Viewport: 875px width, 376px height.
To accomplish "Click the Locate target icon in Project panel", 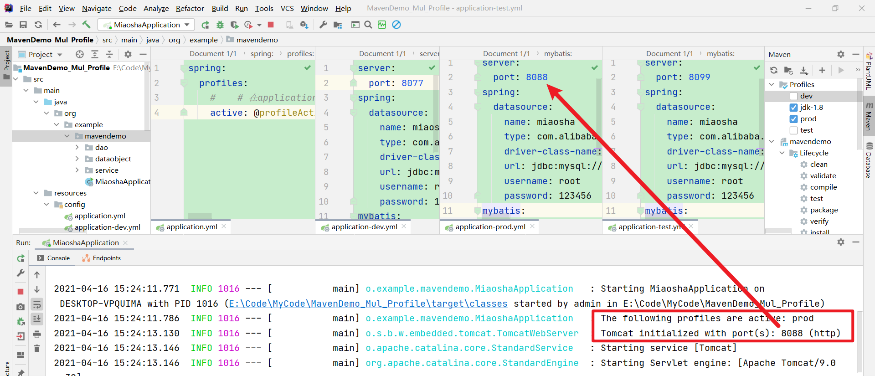I will (x=79, y=54).
